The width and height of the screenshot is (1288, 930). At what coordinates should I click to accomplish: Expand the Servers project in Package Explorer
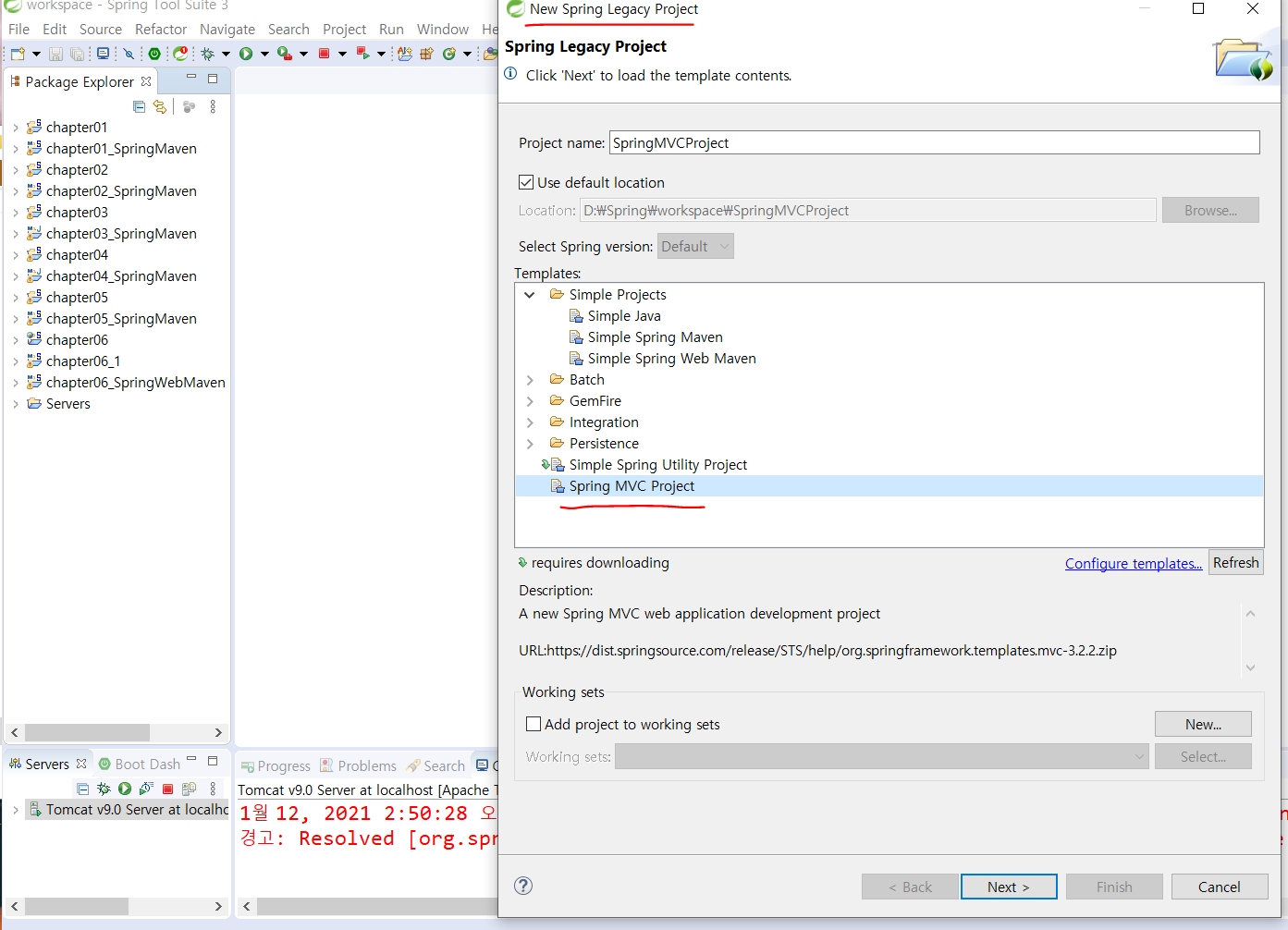click(x=16, y=404)
